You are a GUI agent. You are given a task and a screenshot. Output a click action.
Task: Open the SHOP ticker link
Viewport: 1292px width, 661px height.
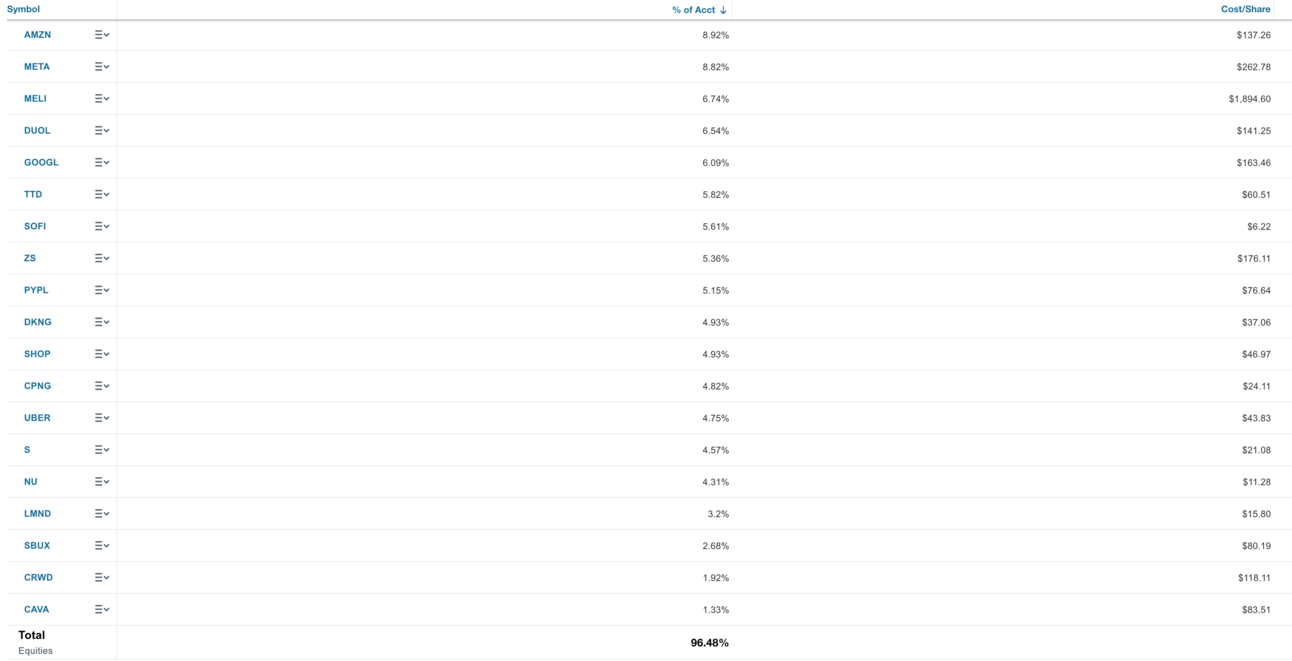point(37,354)
